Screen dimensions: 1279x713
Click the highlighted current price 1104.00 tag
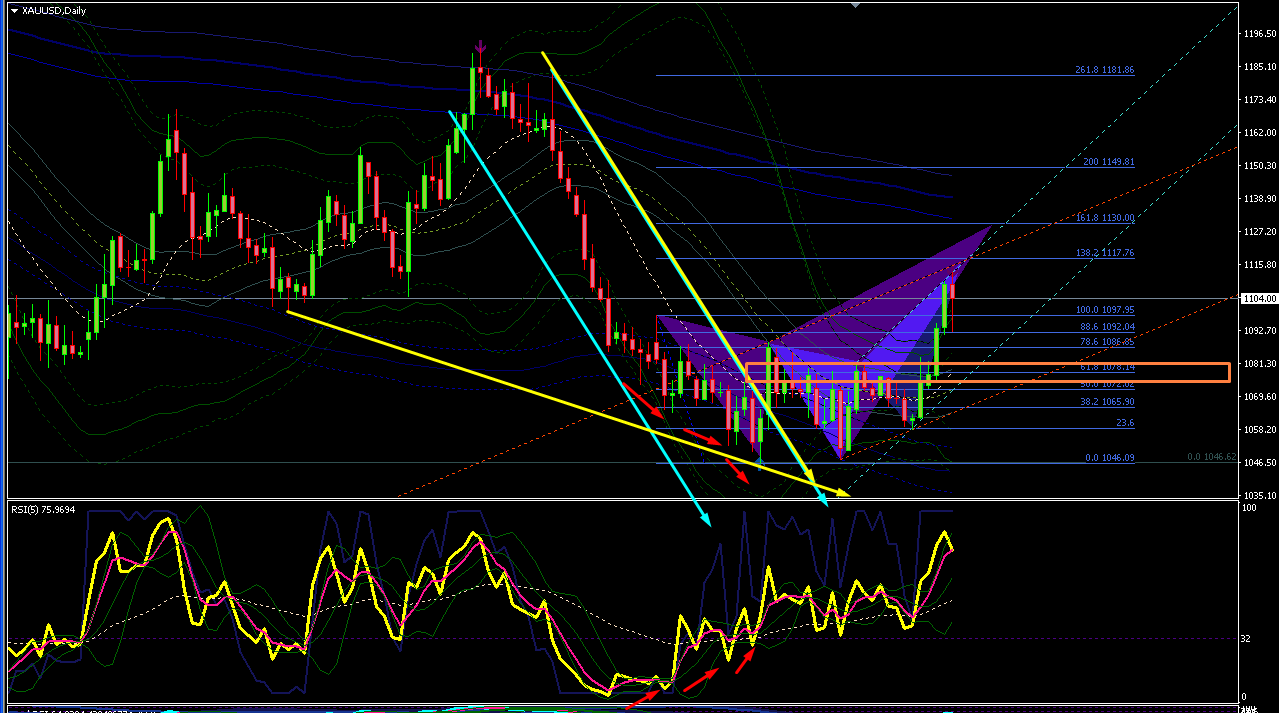pos(1259,298)
